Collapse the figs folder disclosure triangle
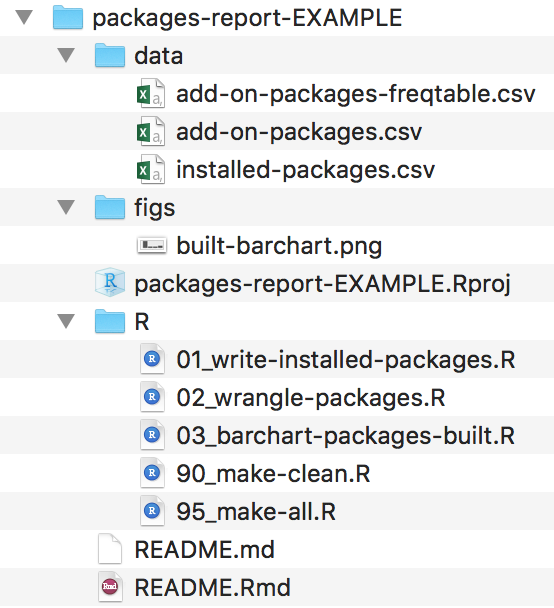554x608 pixels. click(66, 207)
